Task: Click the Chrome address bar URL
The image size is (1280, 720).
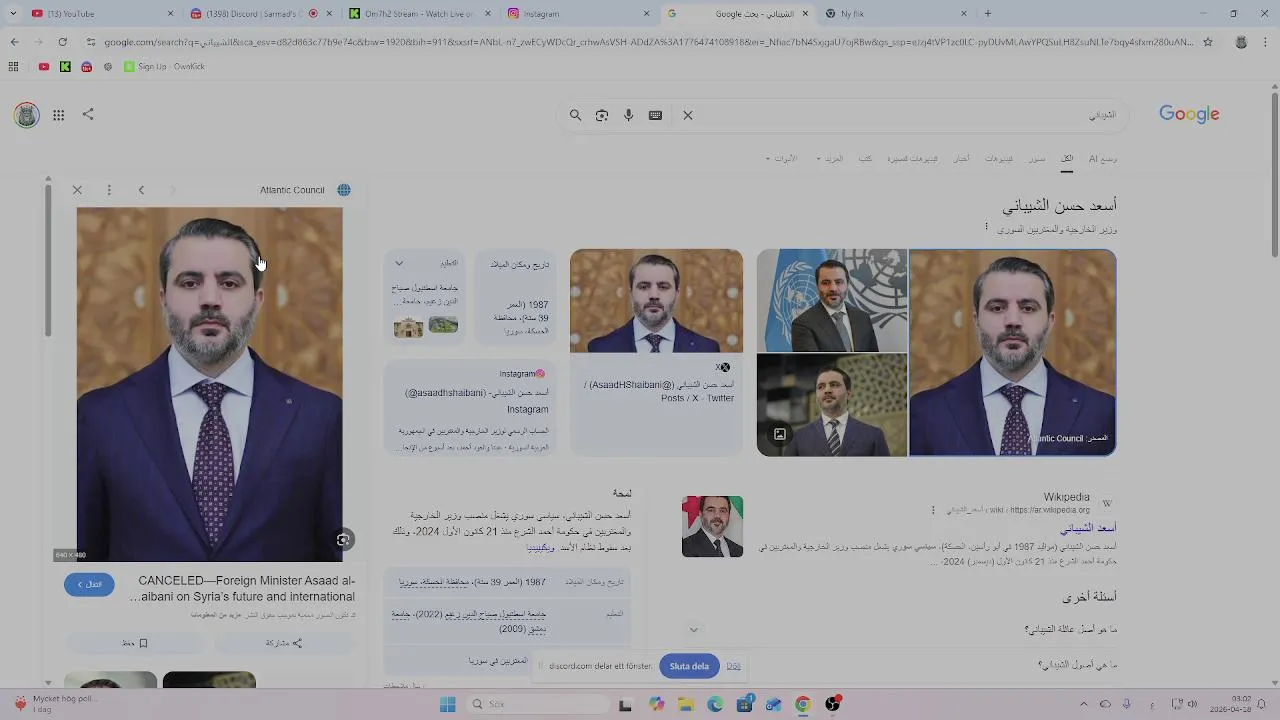Action: coord(648,42)
